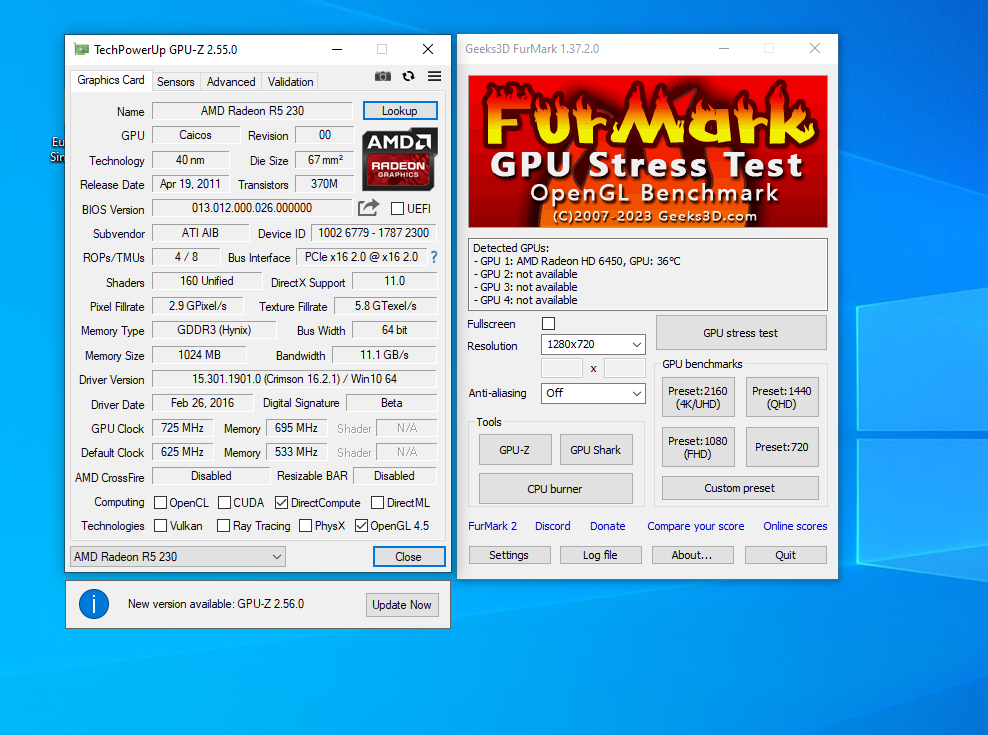Open the Online scores link
Viewport: 988px width, 735px height.
[x=795, y=526]
